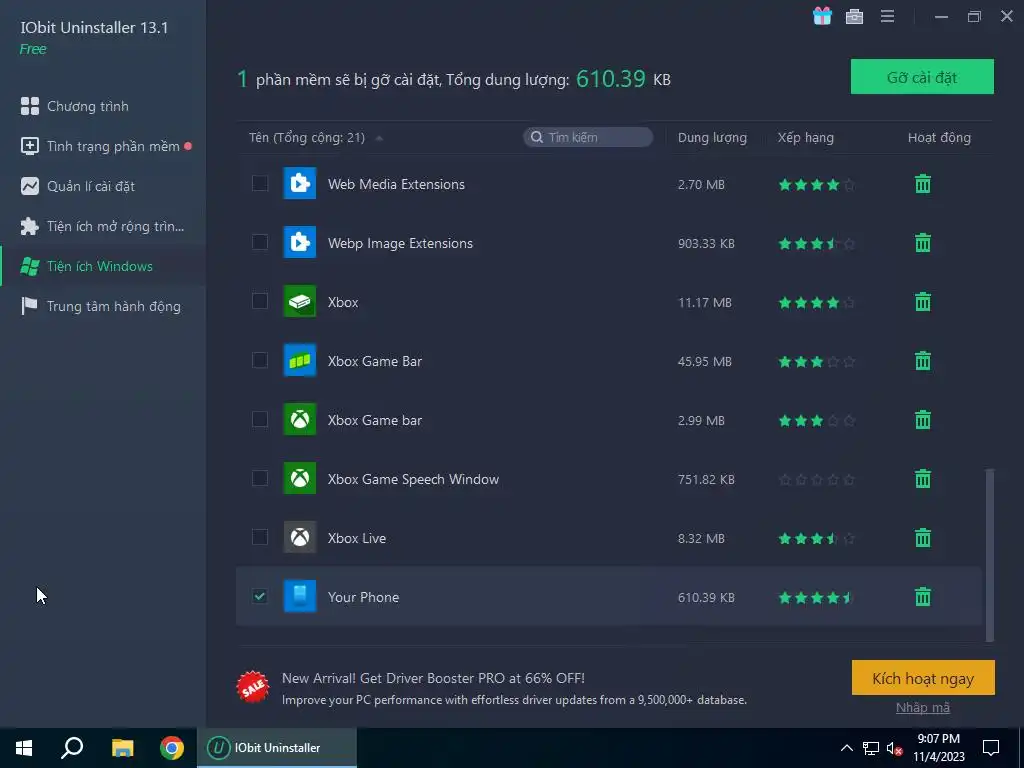The width and height of the screenshot is (1024, 768).
Task: Open the gift box icon in title bar
Action: [822, 16]
